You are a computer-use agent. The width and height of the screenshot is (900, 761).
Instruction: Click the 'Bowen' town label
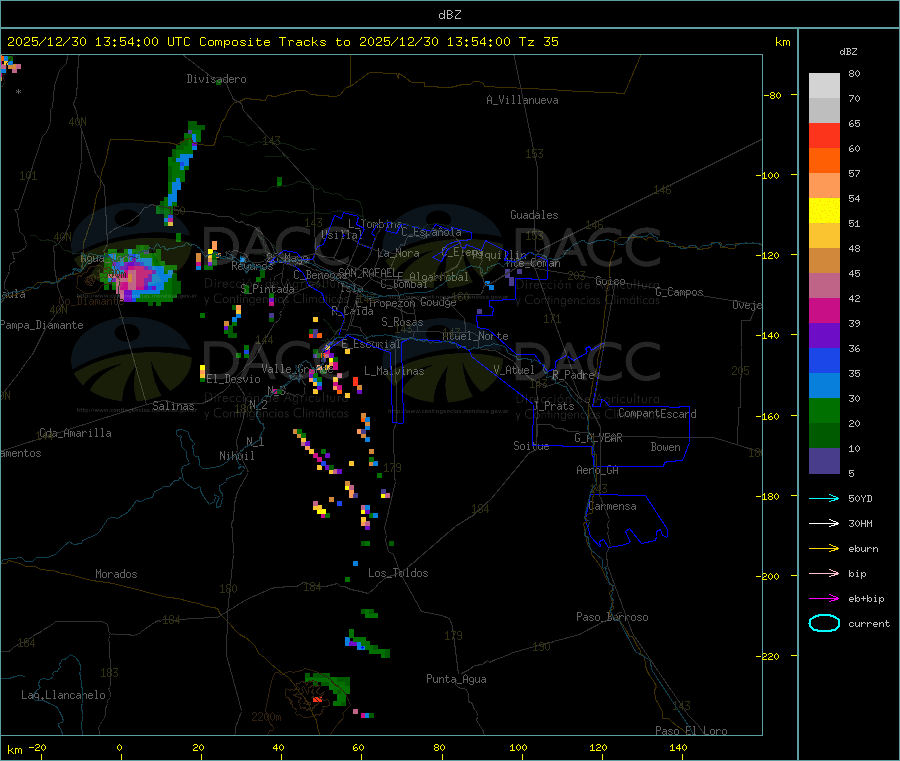666,448
